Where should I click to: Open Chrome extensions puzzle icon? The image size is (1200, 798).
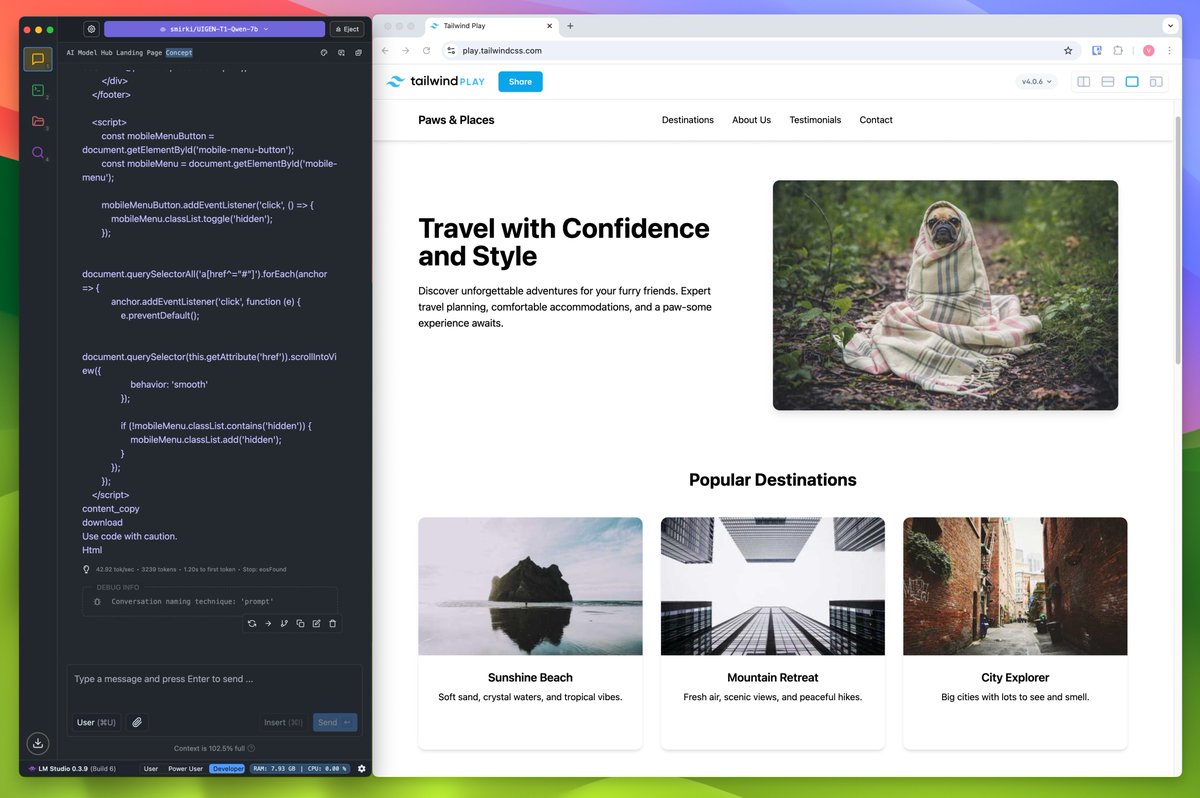[1118, 50]
